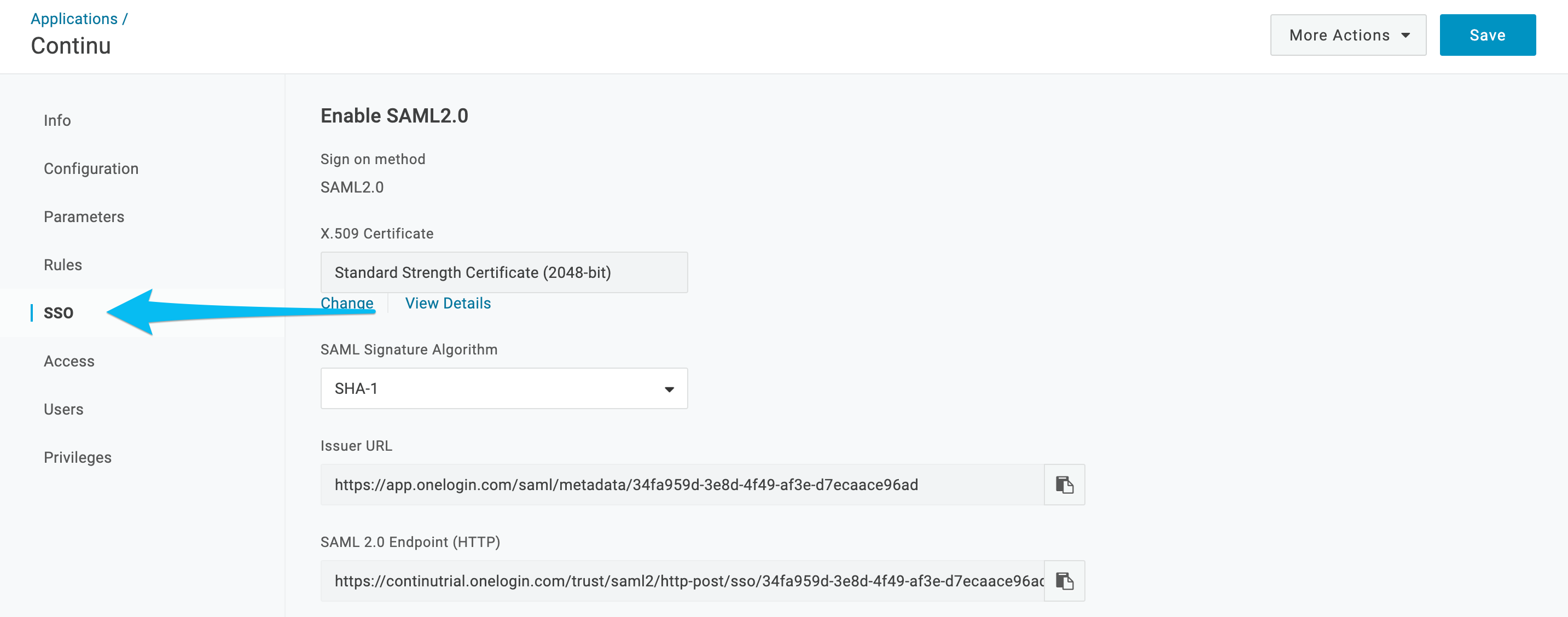Screen dimensions: 1568x617
Task: Go back to Applications breadcrumb
Action: (x=74, y=19)
